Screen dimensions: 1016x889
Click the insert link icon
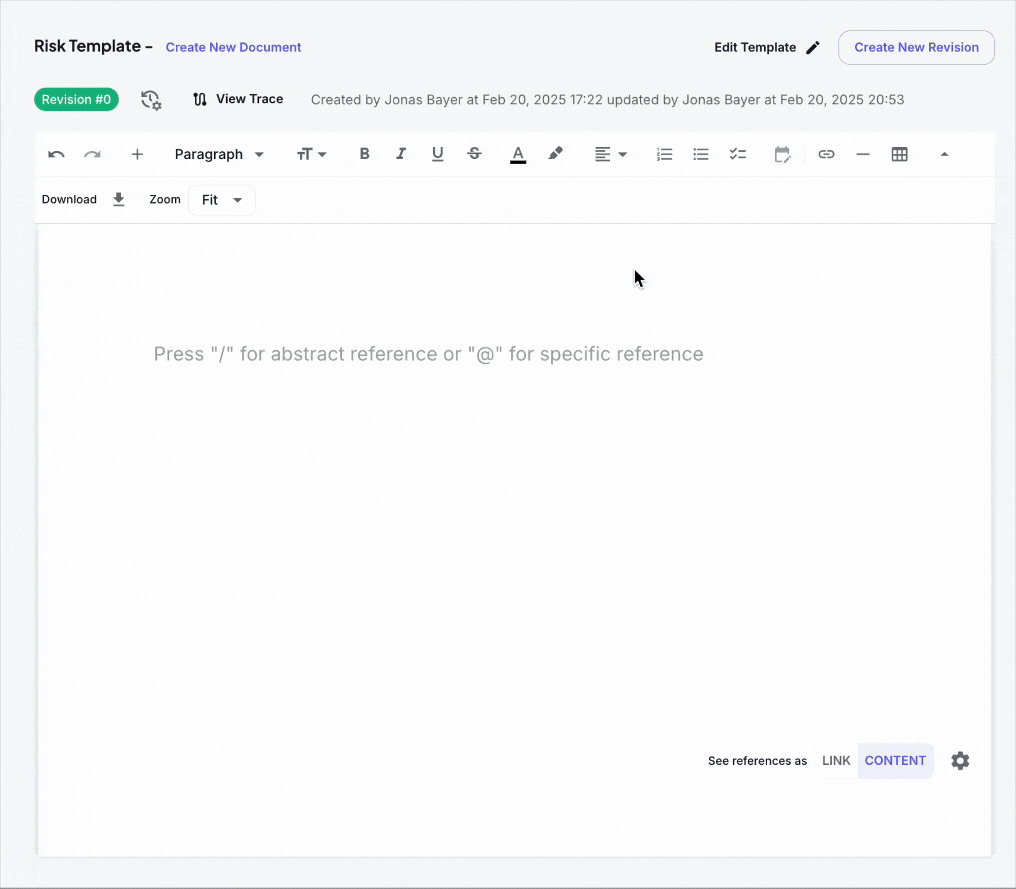point(826,154)
